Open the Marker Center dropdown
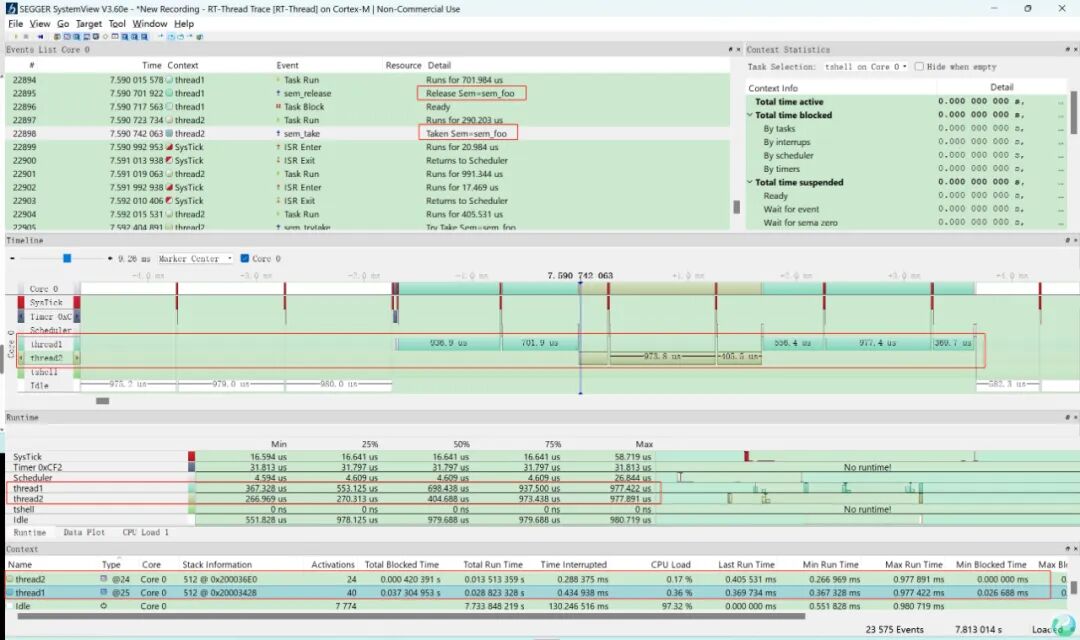1080x640 pixels. coord(194,258)
